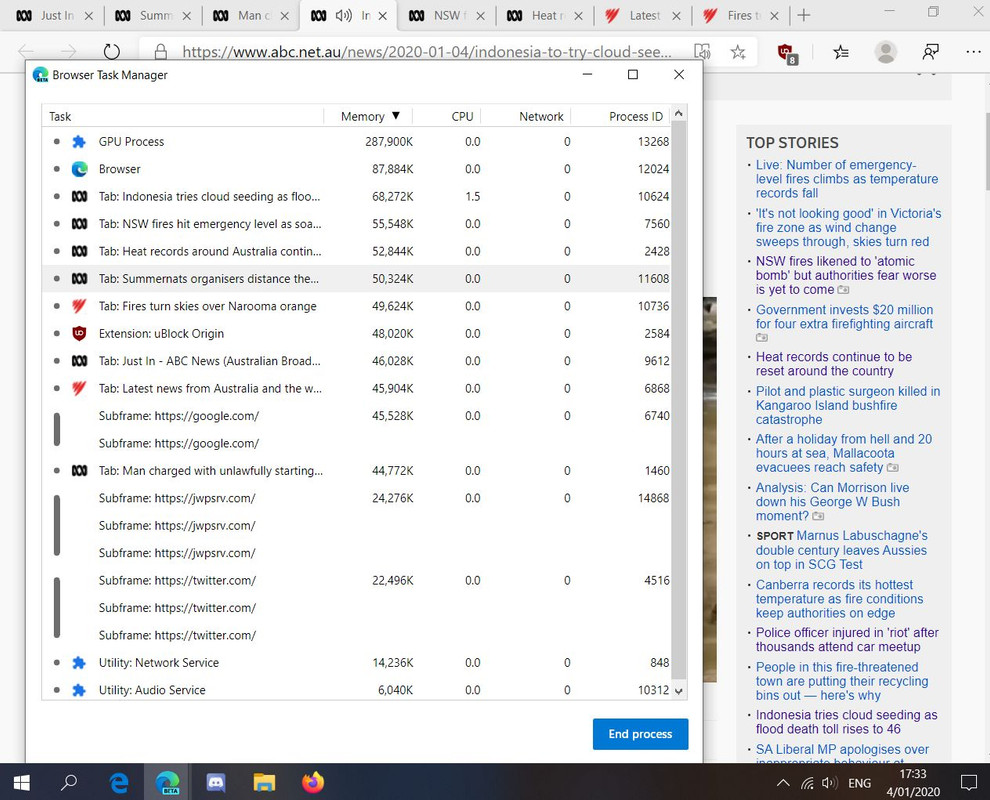Sort by CPU column header
The image size is (990, 800).
[x=462, y=116]
